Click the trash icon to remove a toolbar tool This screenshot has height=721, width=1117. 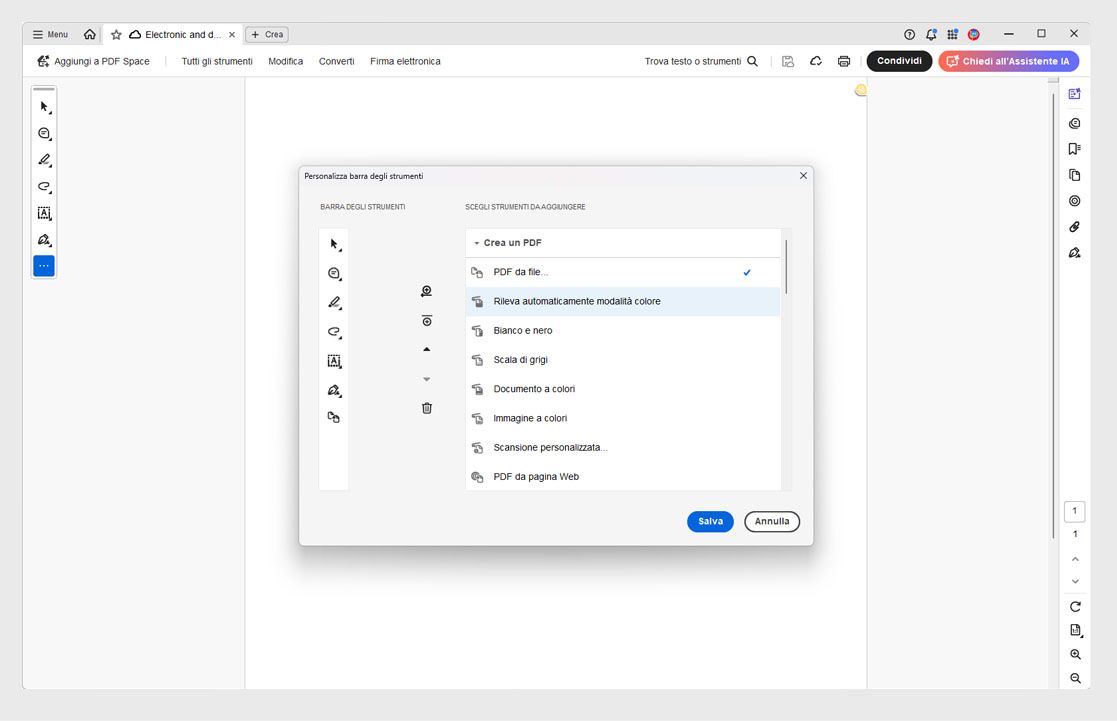tap(426, 407)
